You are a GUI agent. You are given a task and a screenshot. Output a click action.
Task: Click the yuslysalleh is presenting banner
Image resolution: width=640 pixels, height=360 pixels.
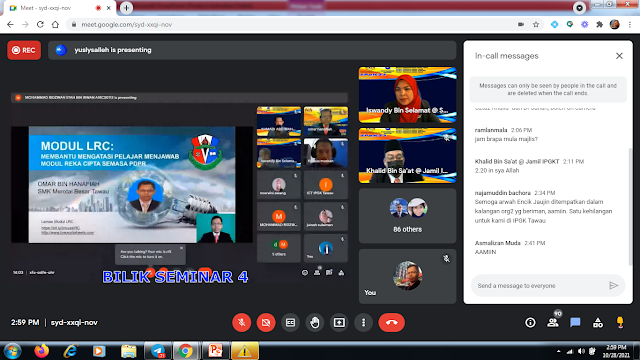pyautogui.click(x=252, y=50)
